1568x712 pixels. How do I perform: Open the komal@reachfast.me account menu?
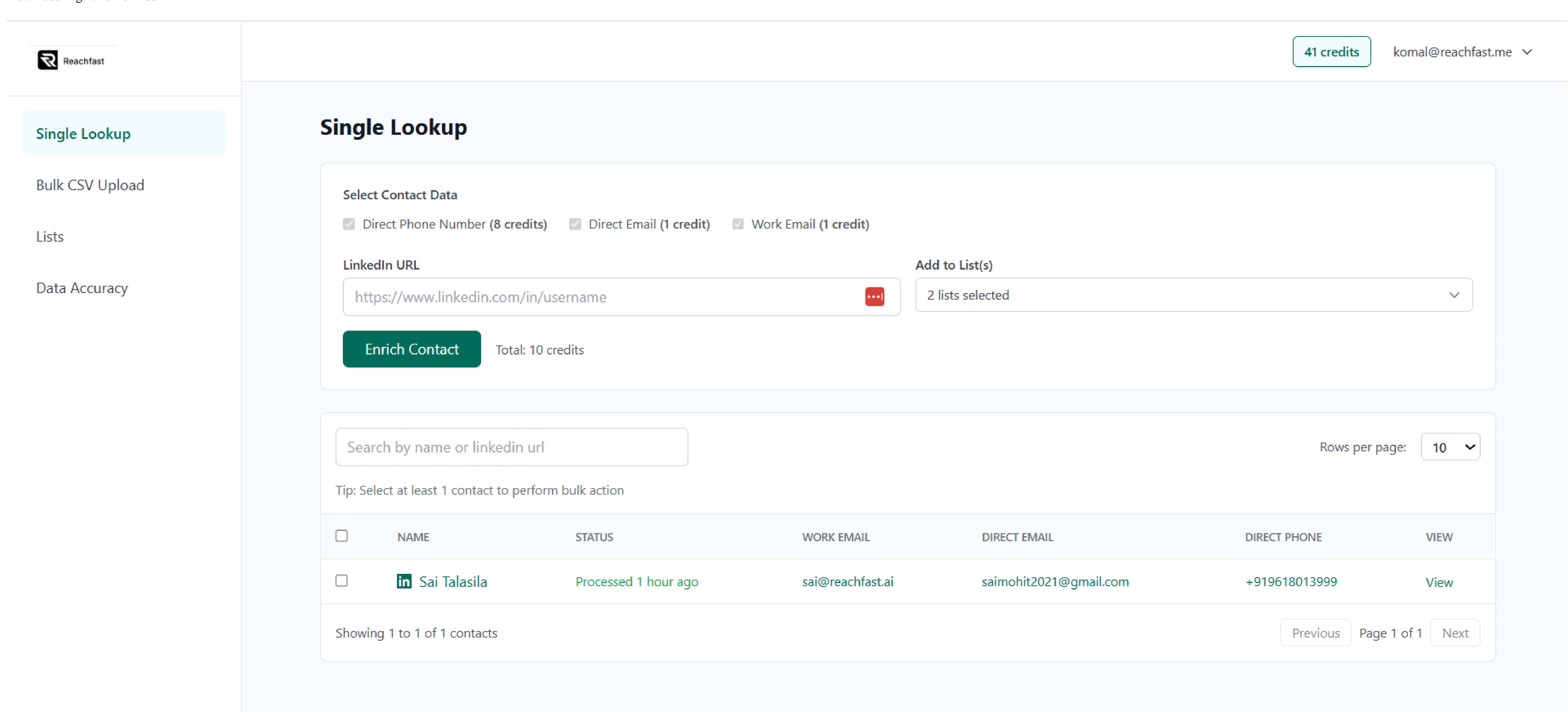tap(1461, 52)
